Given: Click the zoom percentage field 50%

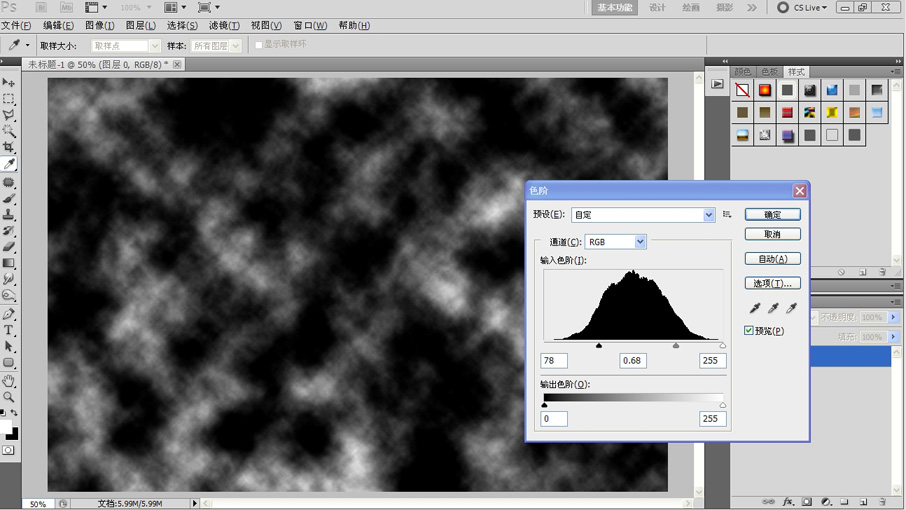Looking at the screenshot, I should (x=38, y=504).
